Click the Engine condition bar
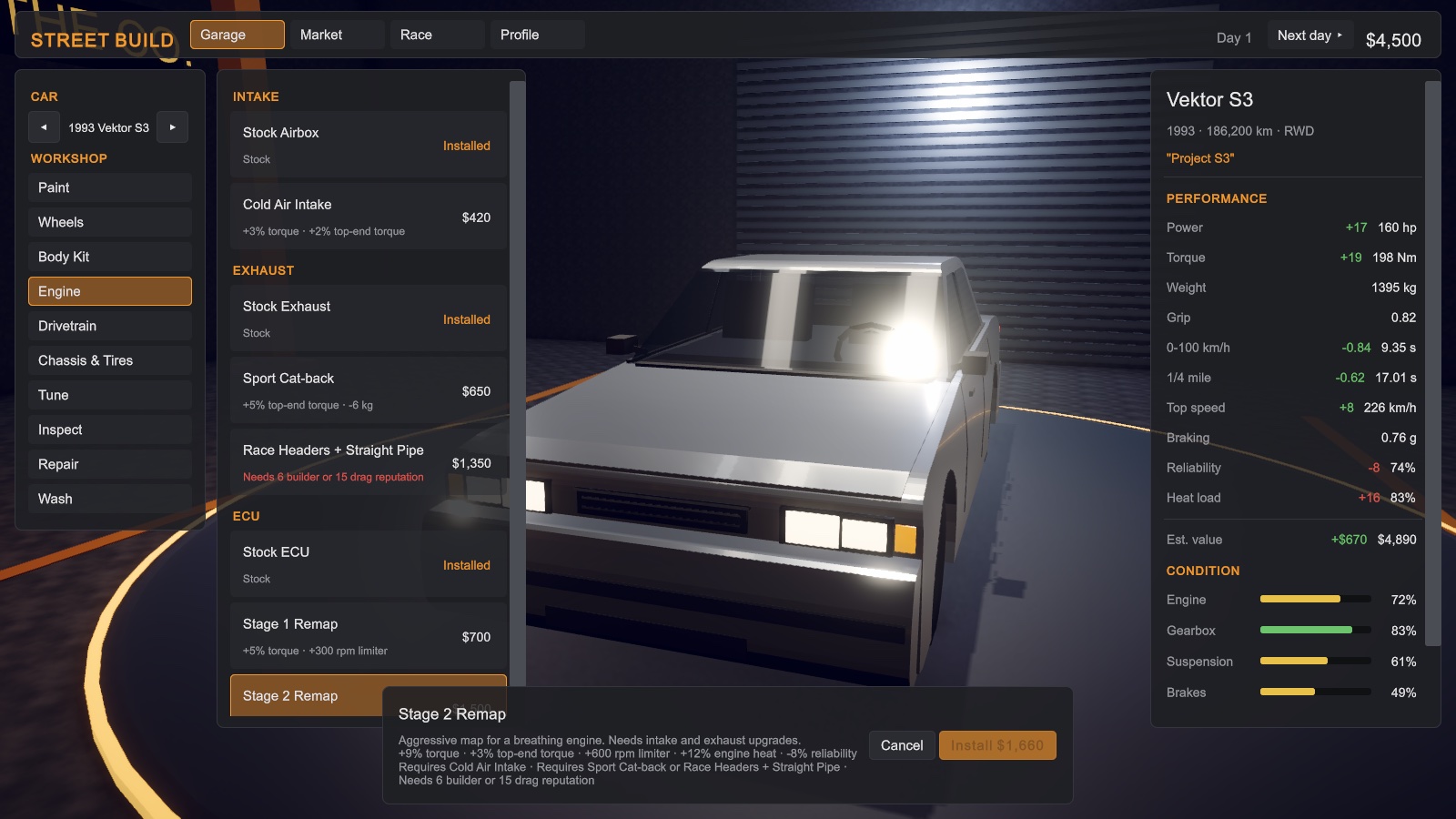The width and height of the screenshot is (1456, 819). click(x=1315, y=599)
